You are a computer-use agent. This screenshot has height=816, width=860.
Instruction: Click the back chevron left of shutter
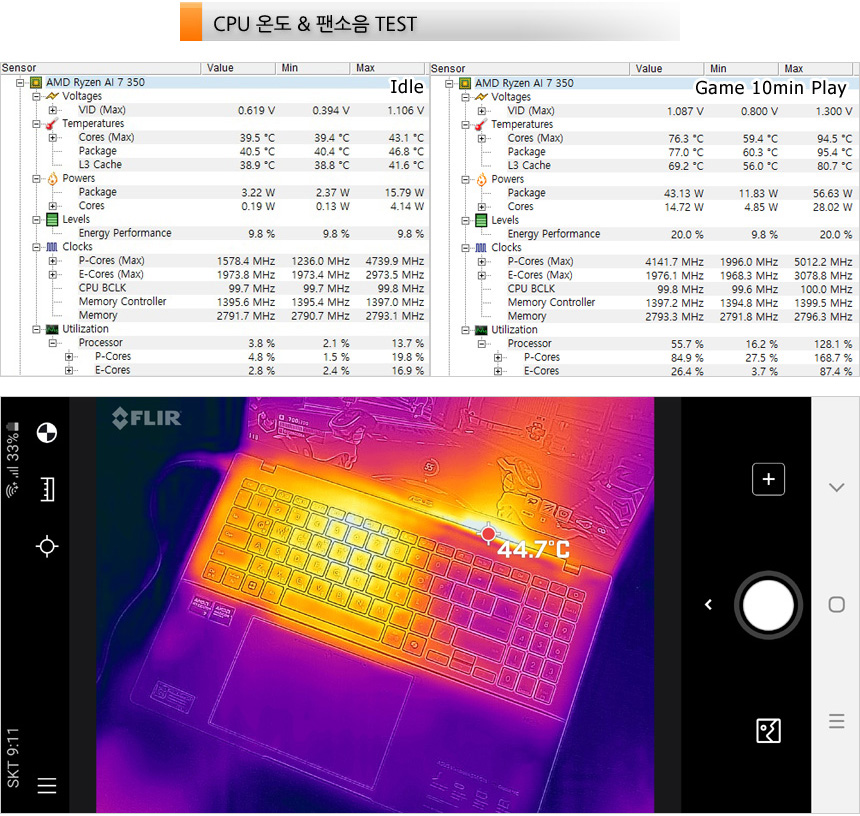(708, 605)
